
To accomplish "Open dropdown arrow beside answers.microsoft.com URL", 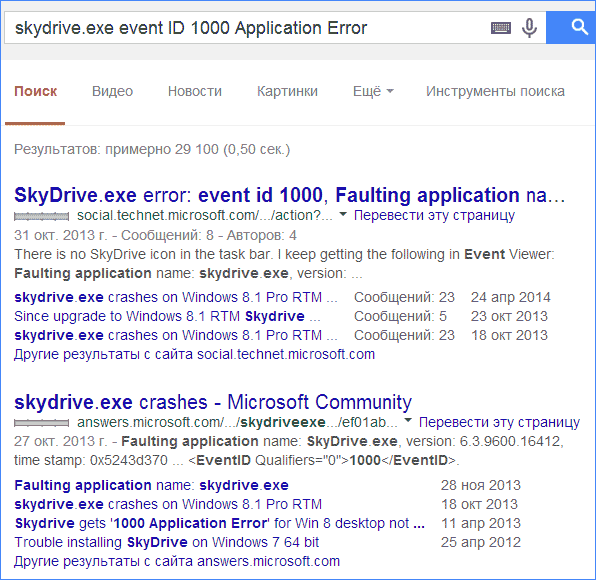I will tap(408, 420).
